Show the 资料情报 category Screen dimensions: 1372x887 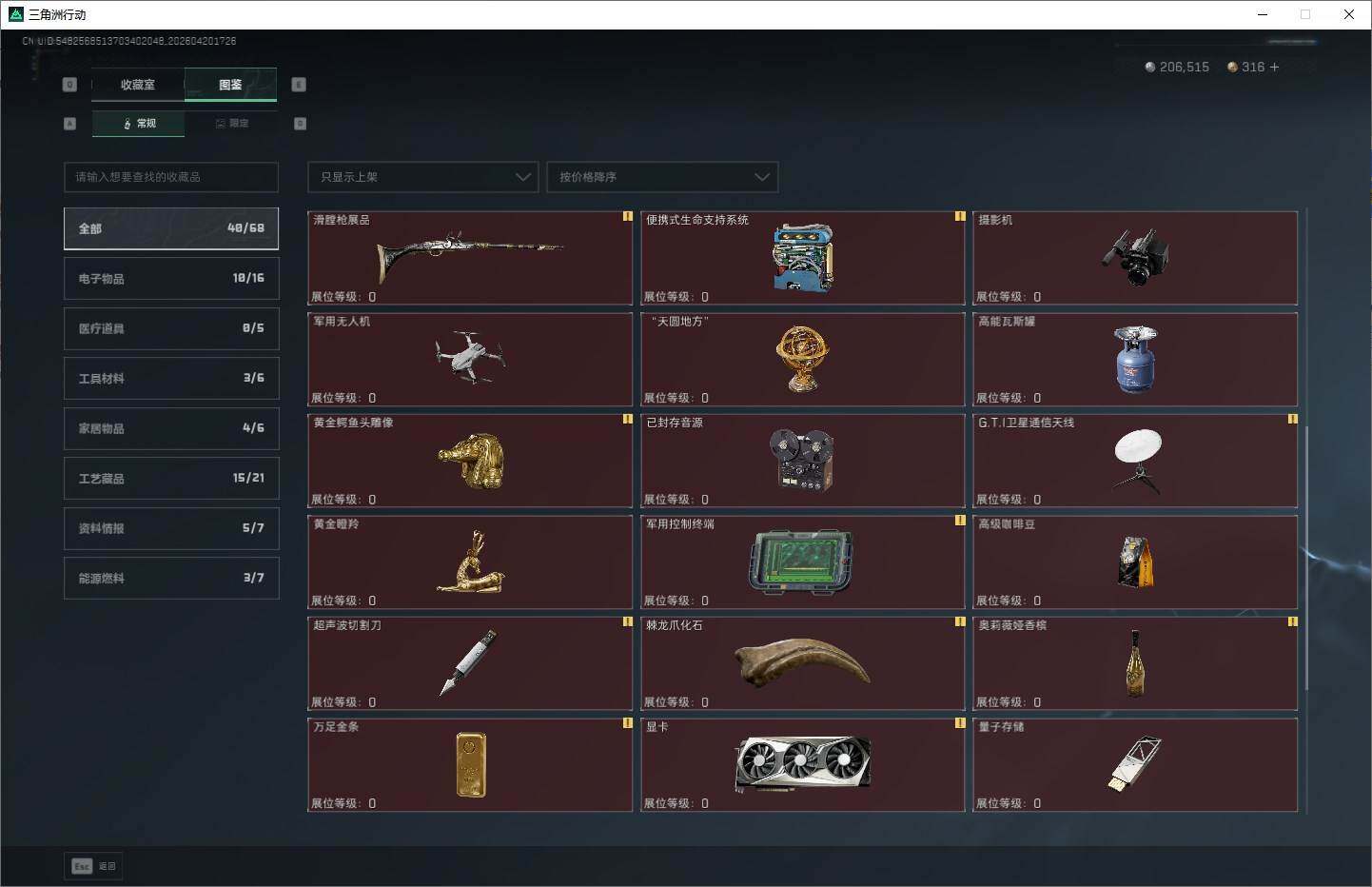coord(171,528)
